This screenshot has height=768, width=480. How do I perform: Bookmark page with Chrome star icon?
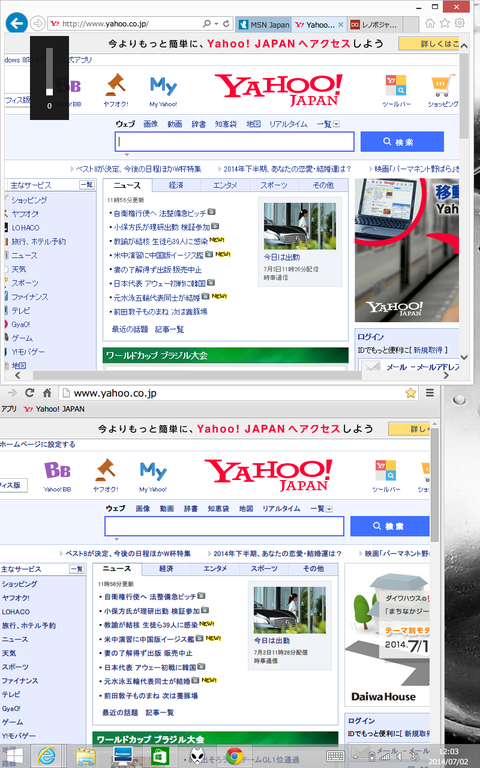pyautogui.click(x=410, y=392)
